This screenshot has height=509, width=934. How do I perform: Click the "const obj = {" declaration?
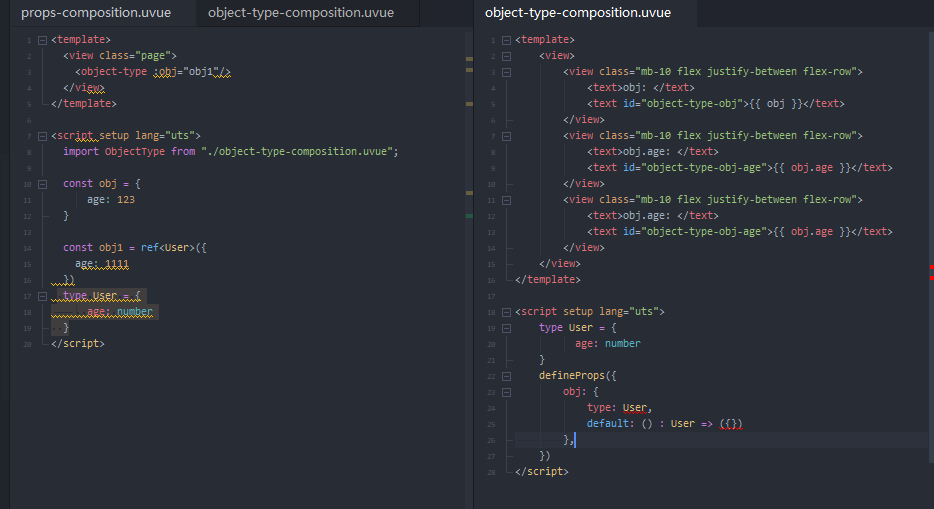pyautogui.click(x=102, y=183)
